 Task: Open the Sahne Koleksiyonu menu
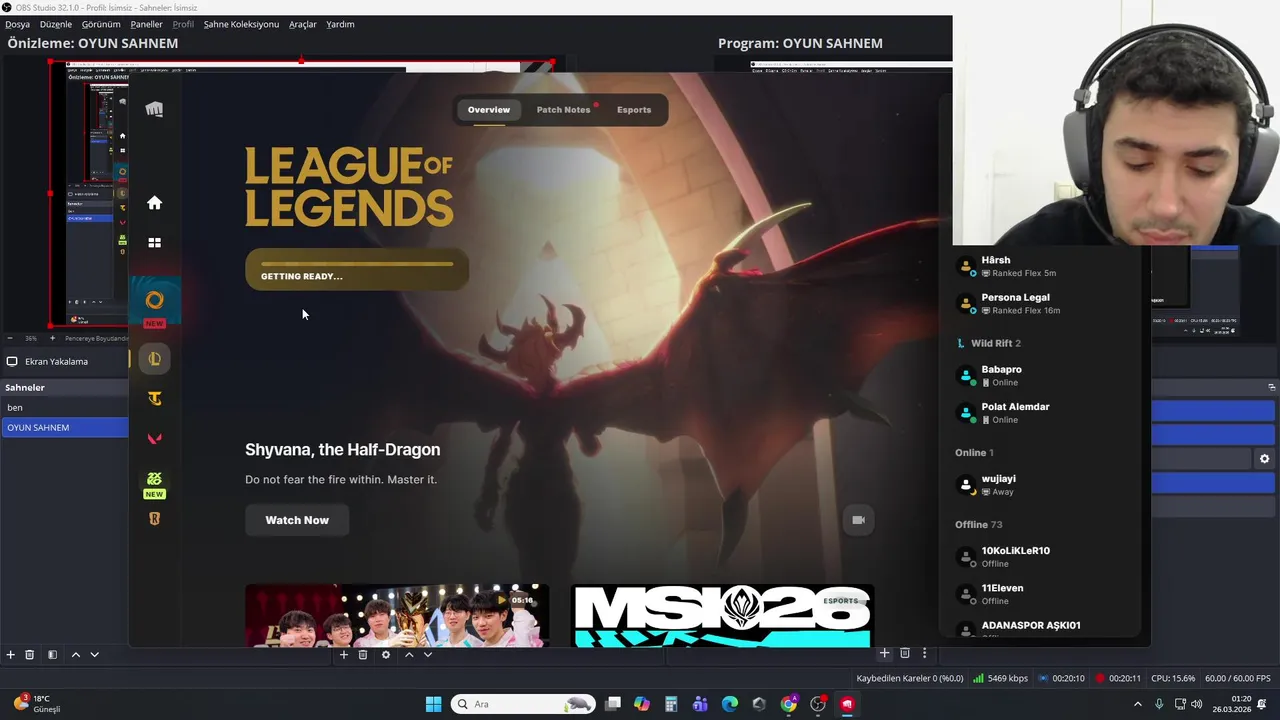tap(241, 24)
